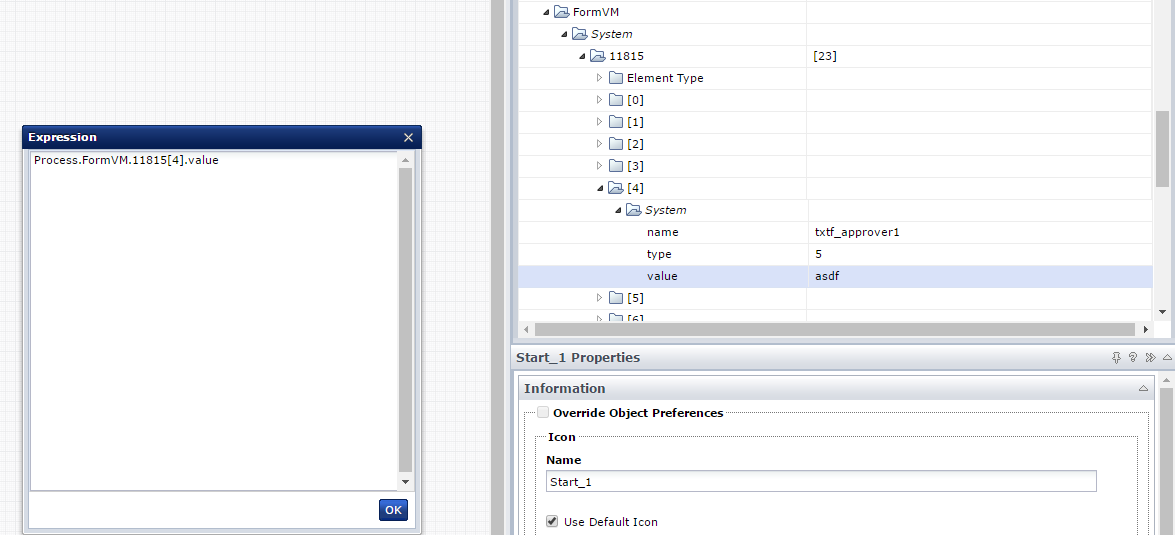Screen dimensions: 1175x535
Task: Click the double-arrow icon in Start_1 Properties header
Action: 1150,358
